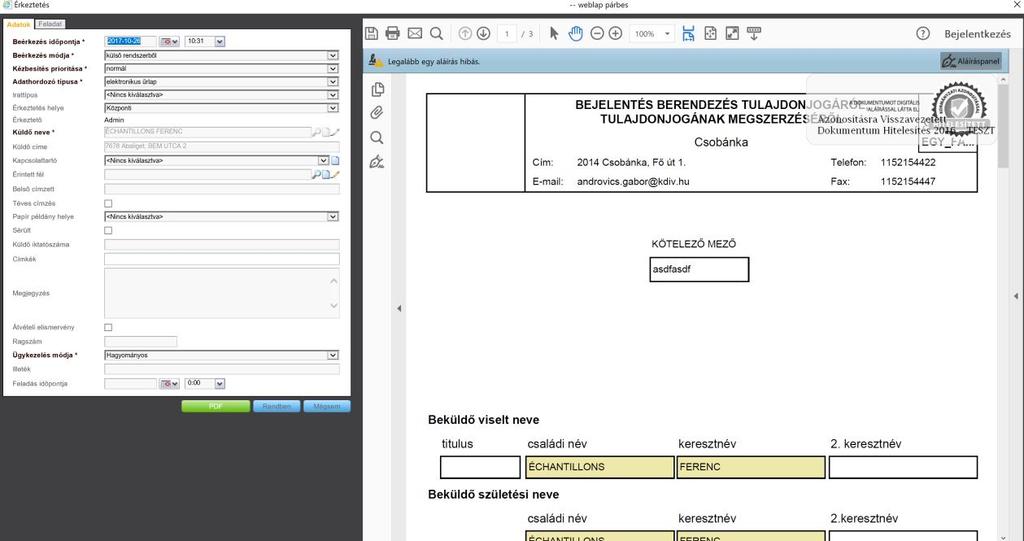Screen dimensions: 1024x541
Task: Click the green PDF button
Action: coord(216,406)
